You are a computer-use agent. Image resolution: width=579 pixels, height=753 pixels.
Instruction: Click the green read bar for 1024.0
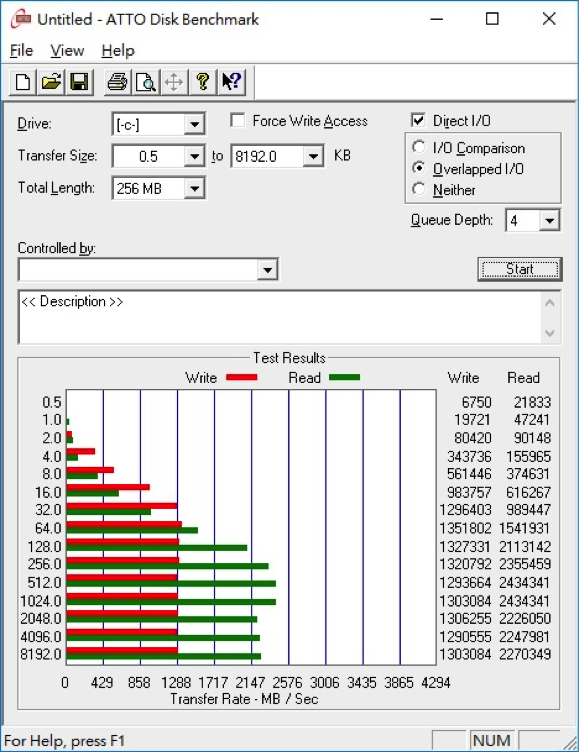point(171,602)
